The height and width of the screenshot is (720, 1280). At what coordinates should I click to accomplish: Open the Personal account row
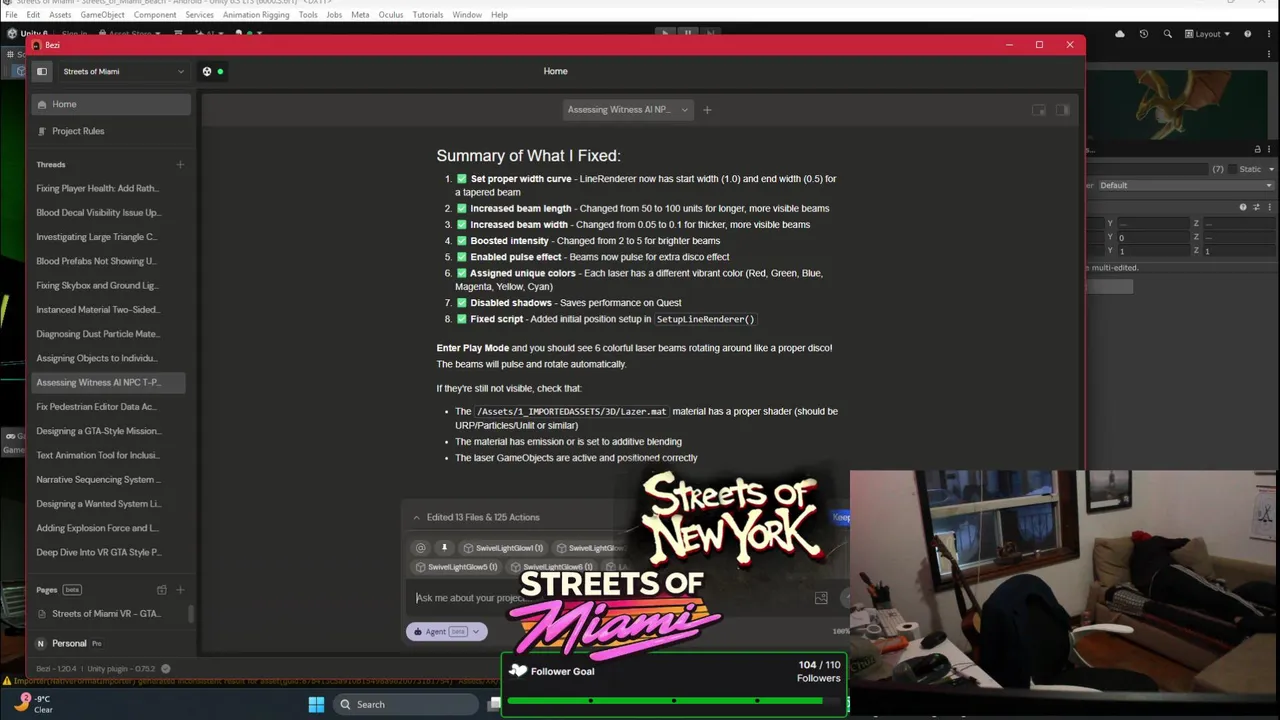pos(110,643)
